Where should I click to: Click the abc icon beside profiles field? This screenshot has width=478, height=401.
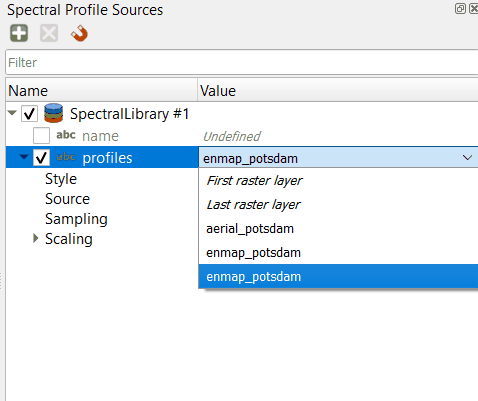66,157
